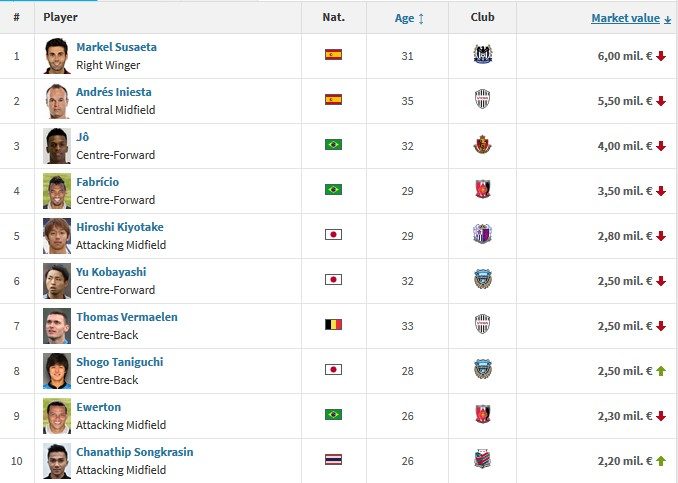Open Thomas Vermaelen's player page

click(x=127, y=317)
